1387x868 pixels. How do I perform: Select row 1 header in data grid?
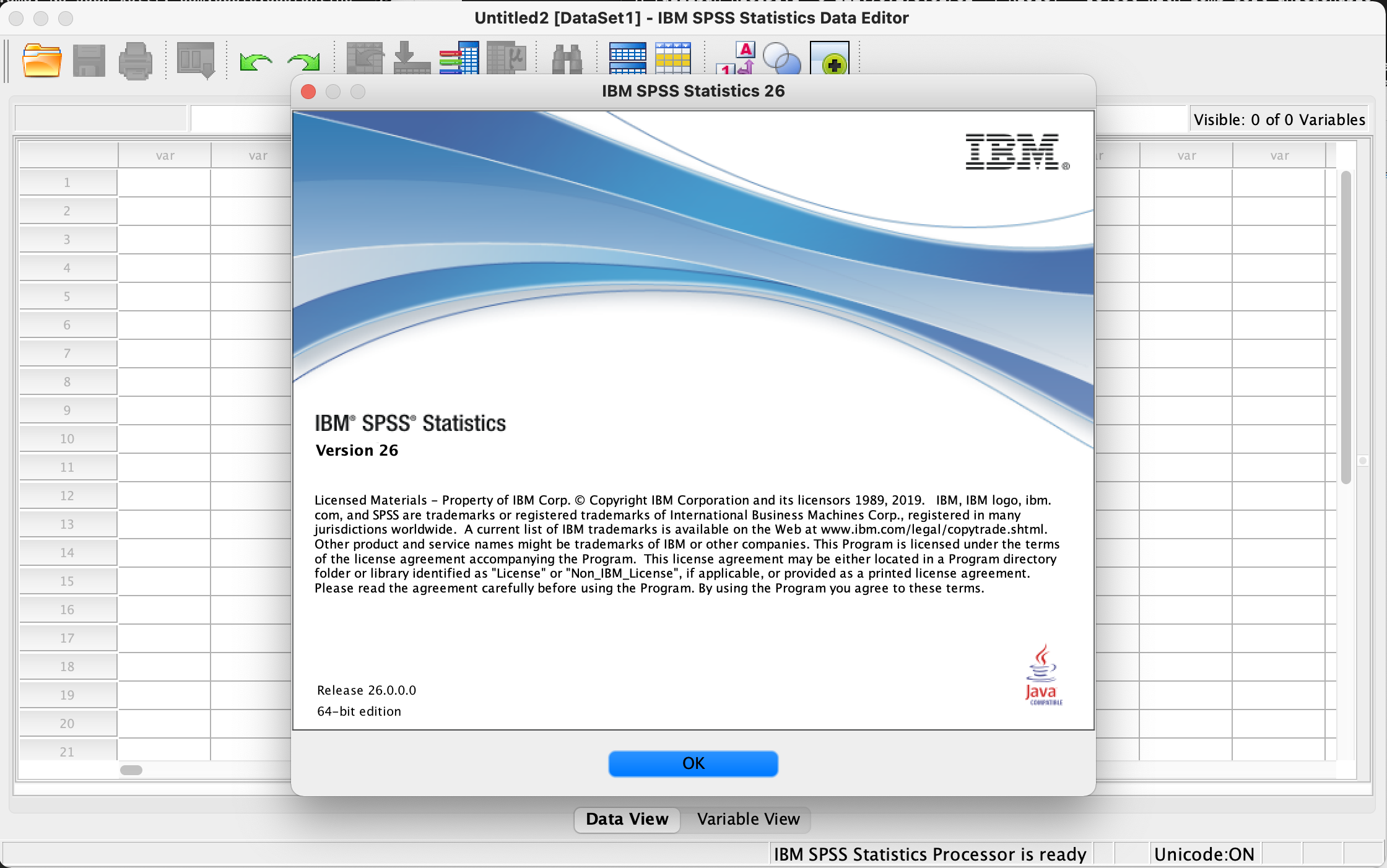pyautogui.click(x=67, y=183)
